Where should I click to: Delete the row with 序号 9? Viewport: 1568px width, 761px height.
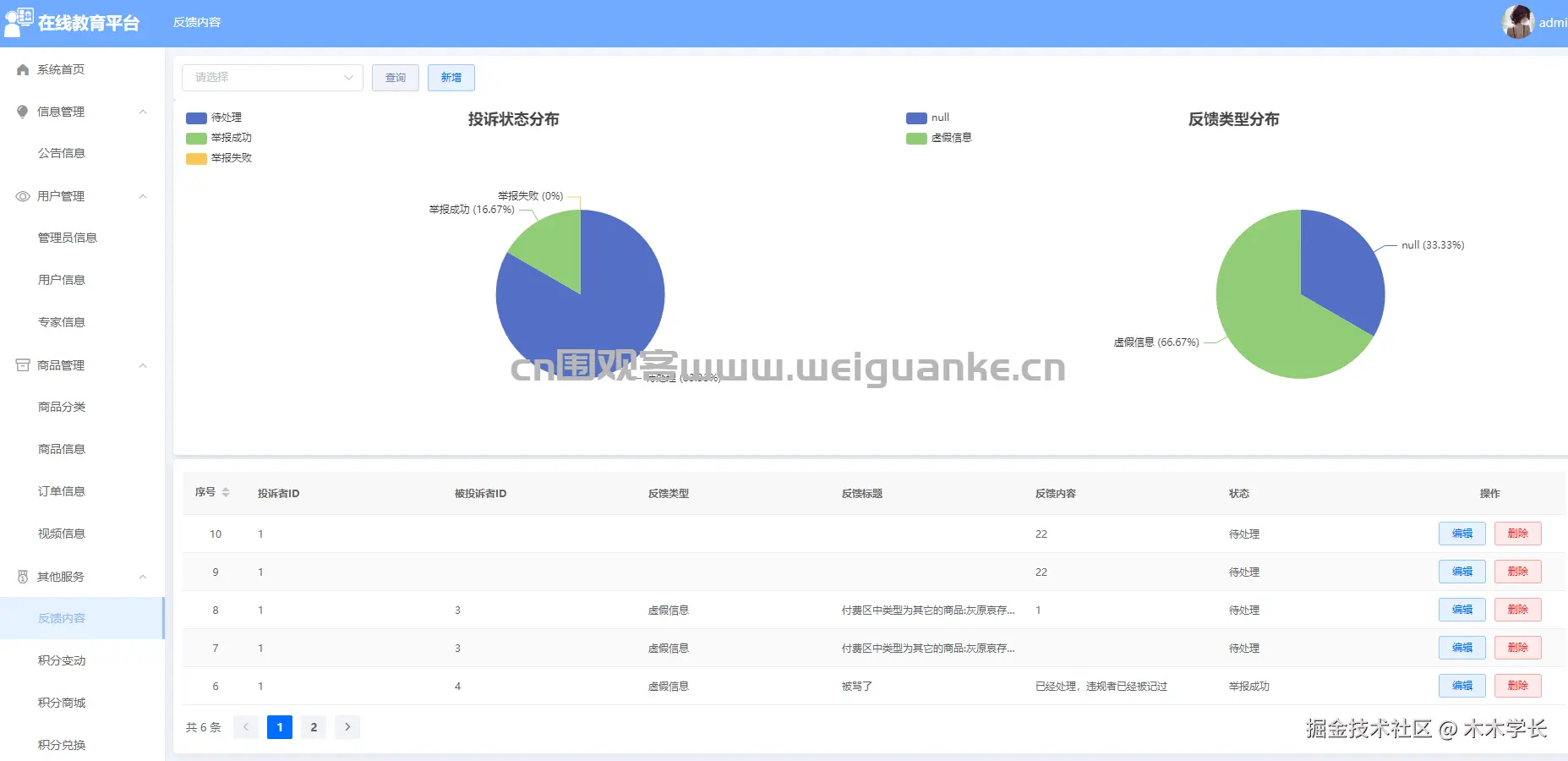click(1518, 572)
